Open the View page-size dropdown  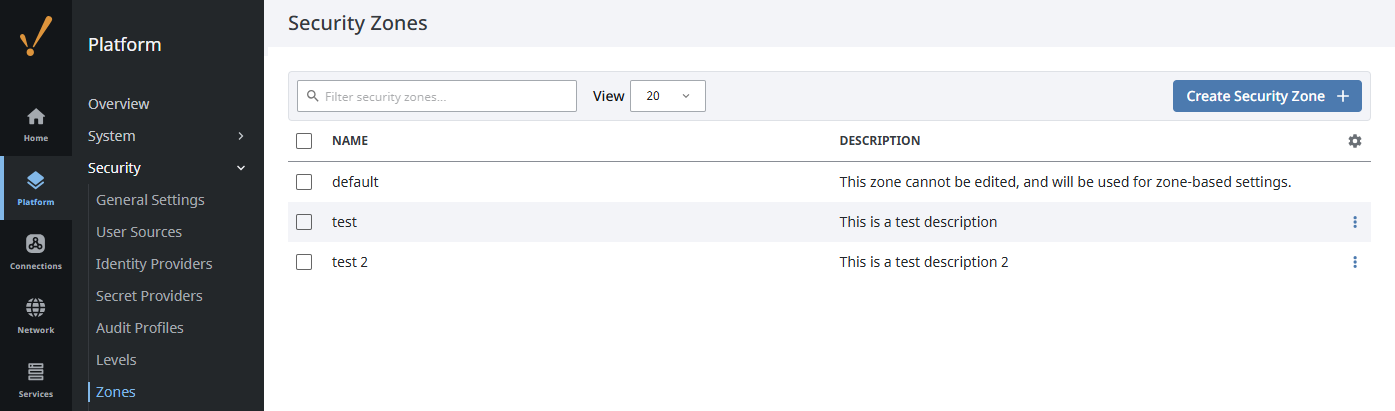pyautogui.click(x=667, y=96)
